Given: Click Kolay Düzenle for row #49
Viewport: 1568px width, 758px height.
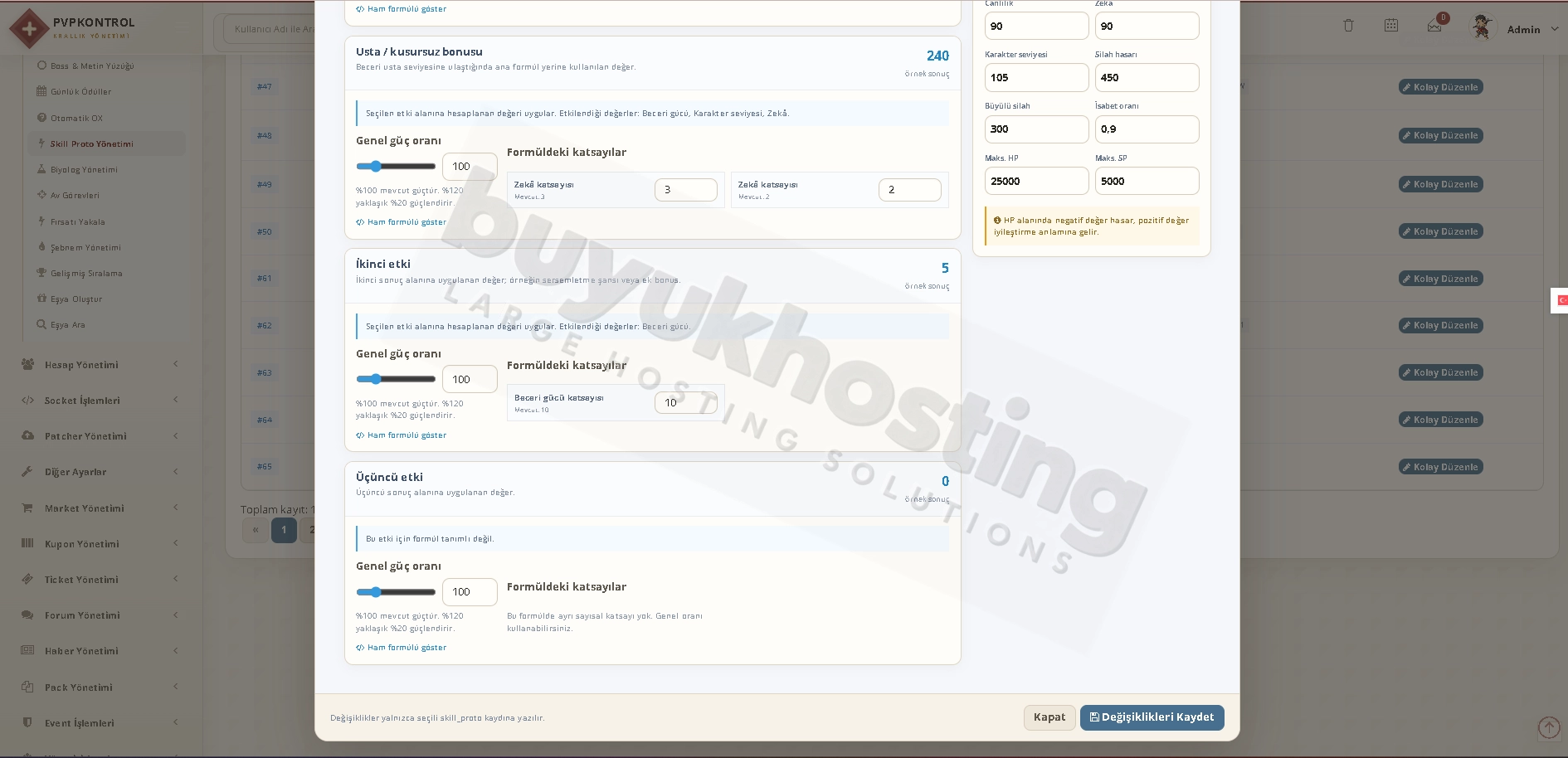Looking at the screenshot, I should click(1441, 184).
